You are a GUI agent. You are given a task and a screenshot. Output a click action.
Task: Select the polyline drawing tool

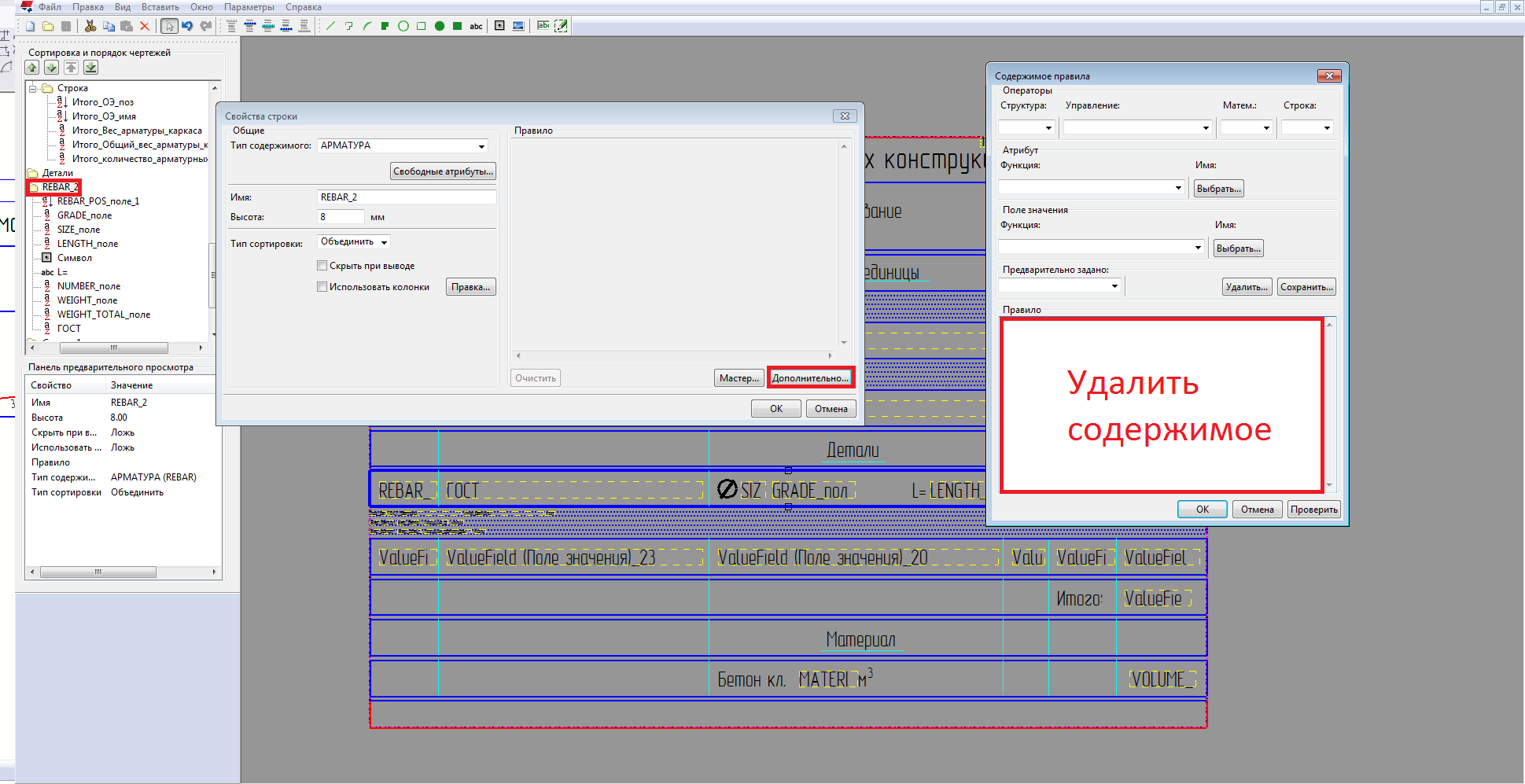(x=348, y=26)
